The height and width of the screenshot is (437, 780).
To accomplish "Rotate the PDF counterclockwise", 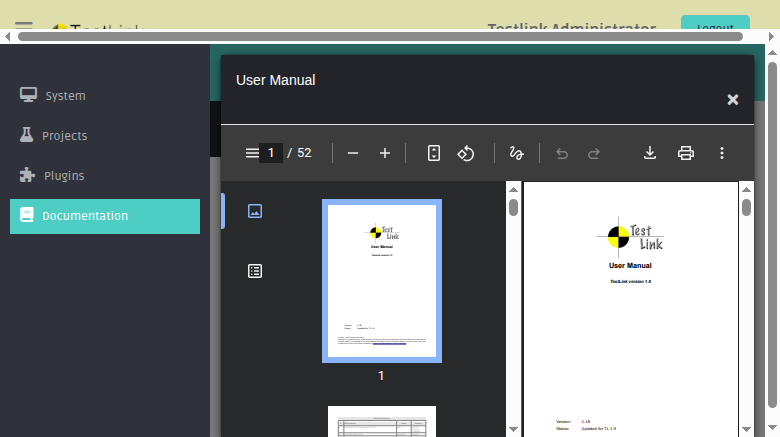I will coord(466,153).
